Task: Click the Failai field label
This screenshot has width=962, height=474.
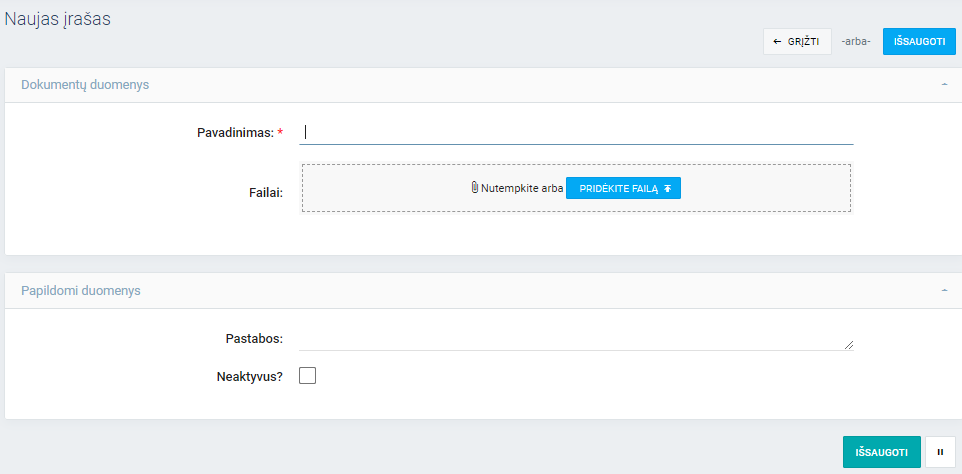Action: 265,192
